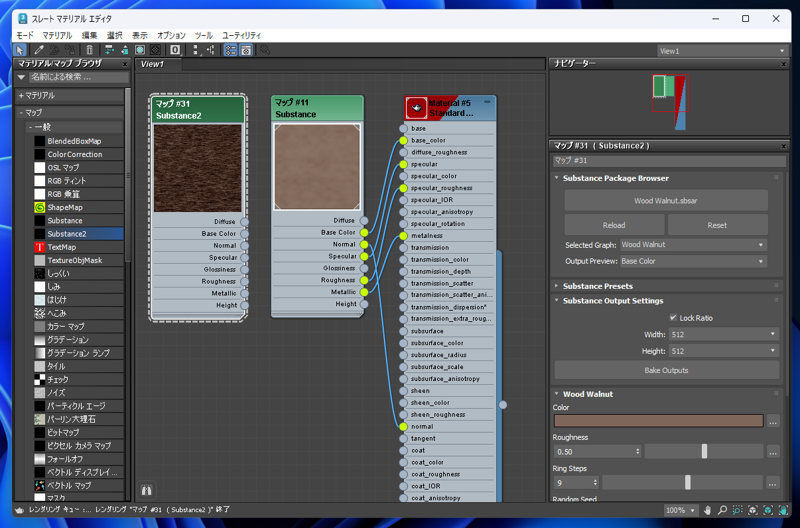Click the Pan to Selected icon
800x528 pixels.
point(783,510)
